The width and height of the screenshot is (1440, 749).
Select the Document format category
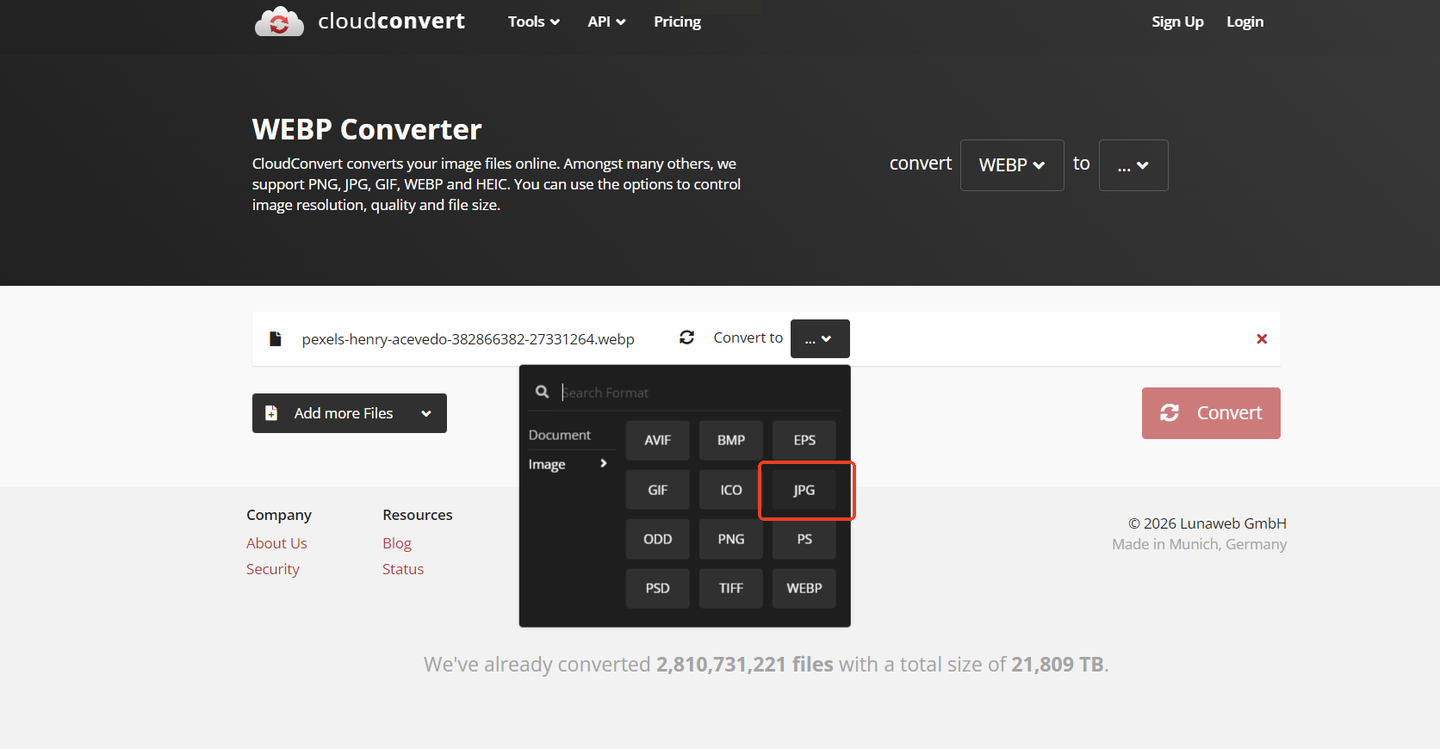560,435
